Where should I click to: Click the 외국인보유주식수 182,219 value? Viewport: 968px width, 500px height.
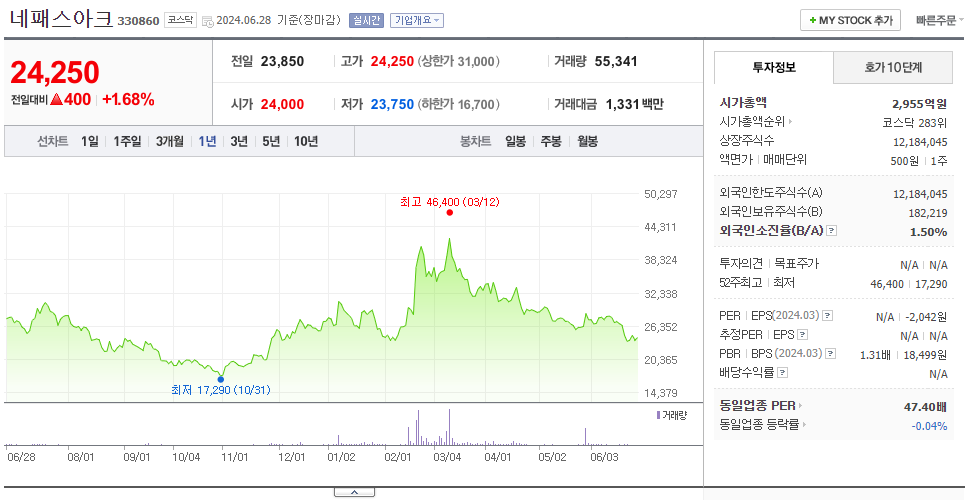coord(928,213)
